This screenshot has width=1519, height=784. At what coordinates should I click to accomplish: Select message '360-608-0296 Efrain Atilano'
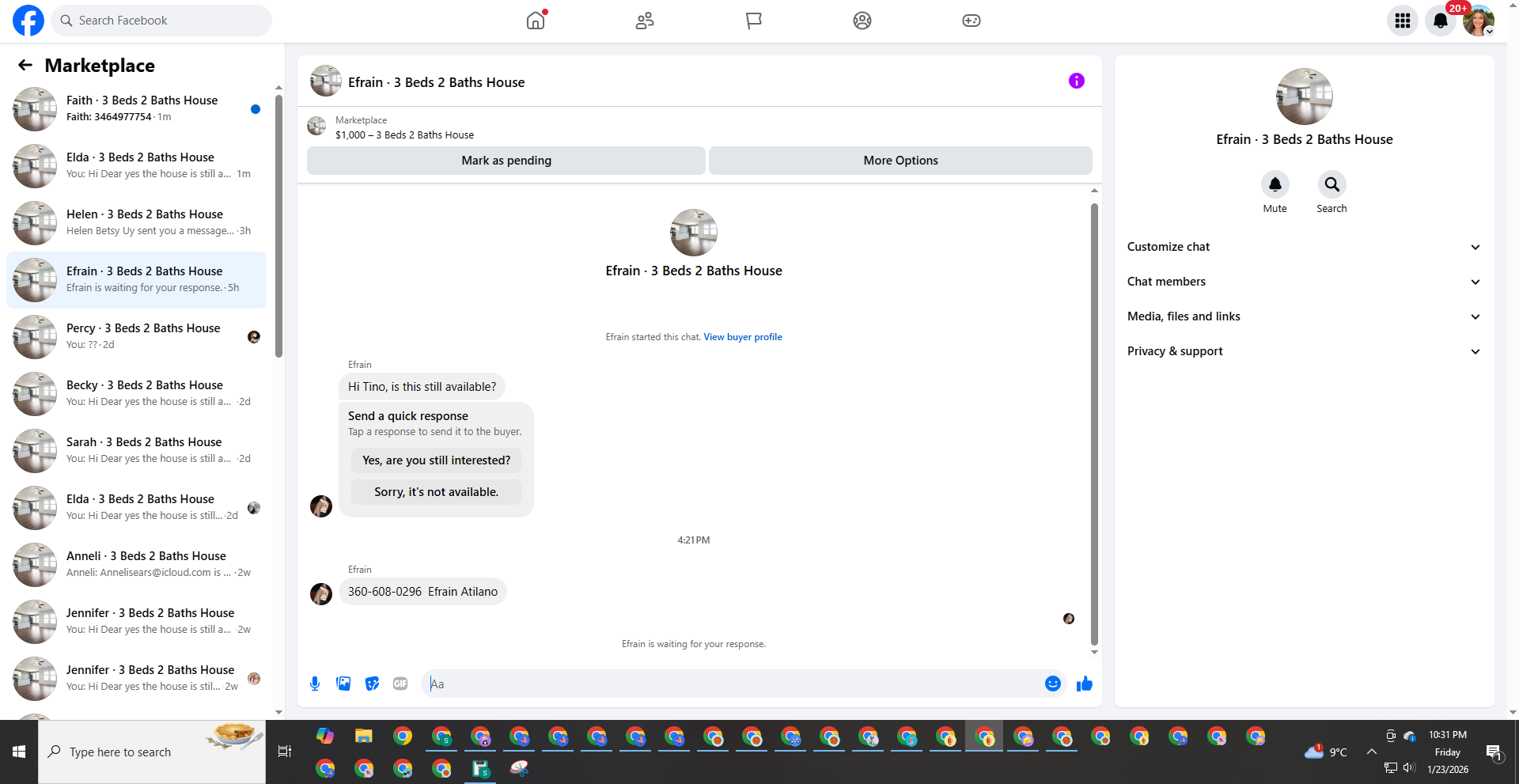pos(422,592)
